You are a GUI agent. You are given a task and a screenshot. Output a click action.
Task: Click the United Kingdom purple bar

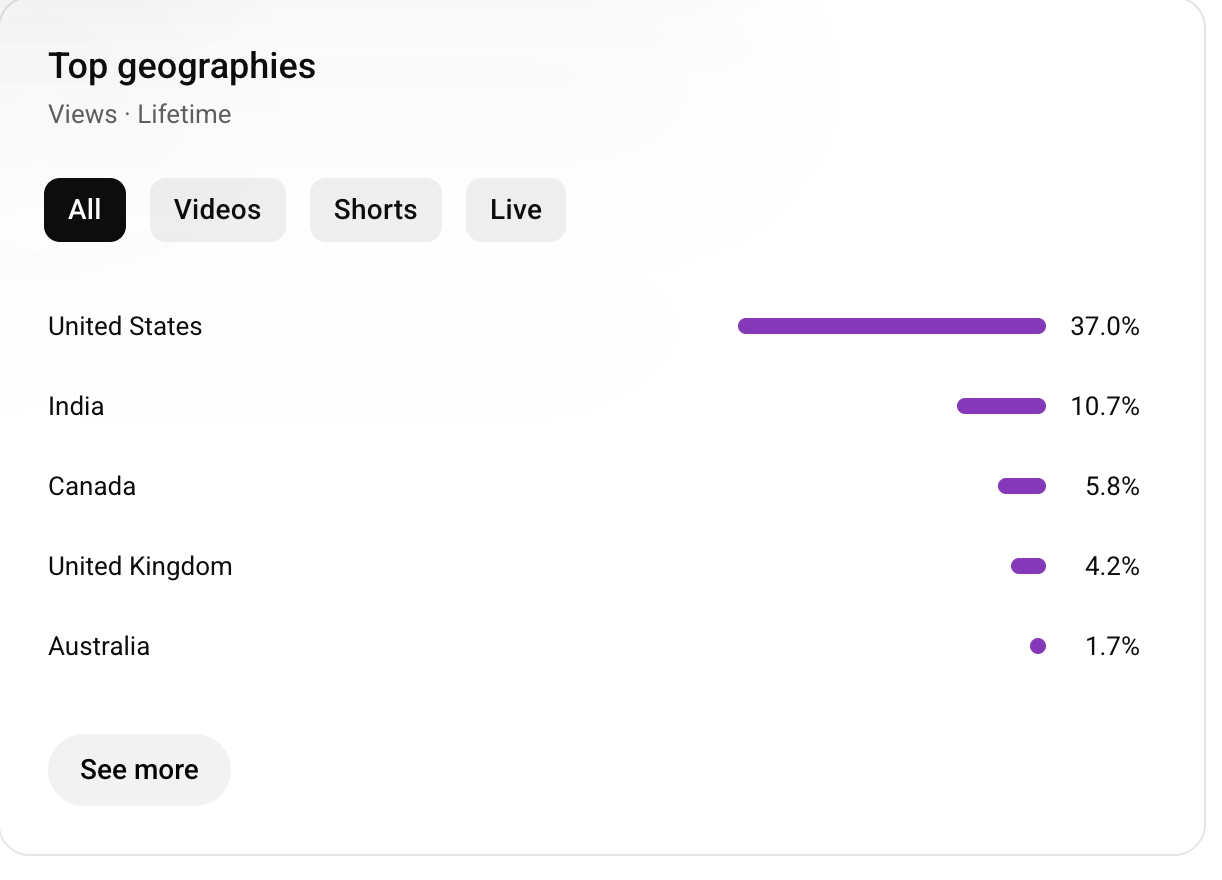point(1028,566)
